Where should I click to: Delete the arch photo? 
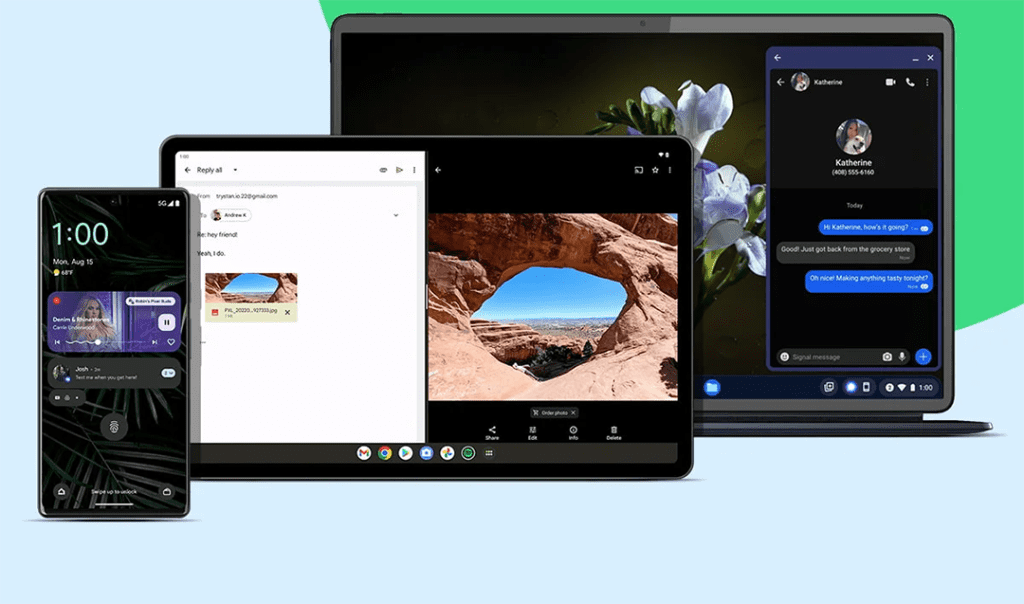[x=613, y=430]
